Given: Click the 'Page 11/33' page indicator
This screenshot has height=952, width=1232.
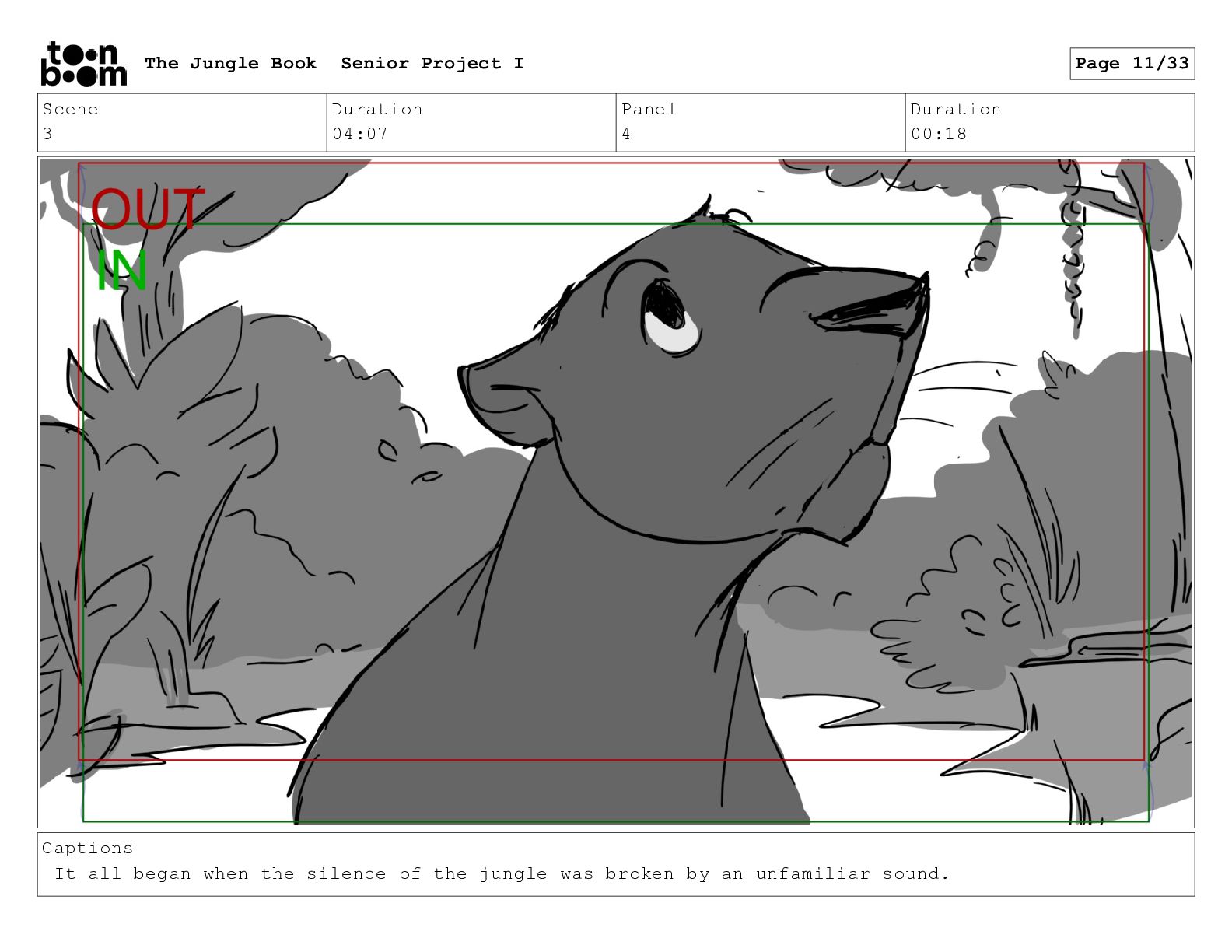Looking at the screenshot, I should click(x=1132, y=63).
